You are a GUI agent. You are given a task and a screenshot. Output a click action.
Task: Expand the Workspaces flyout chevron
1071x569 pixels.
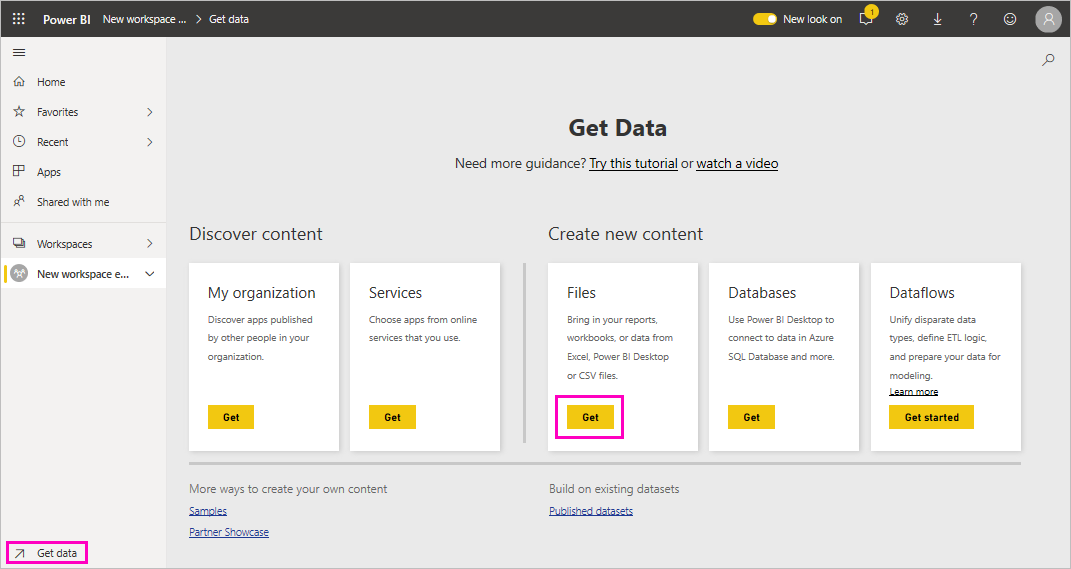[x=150, y=244]
